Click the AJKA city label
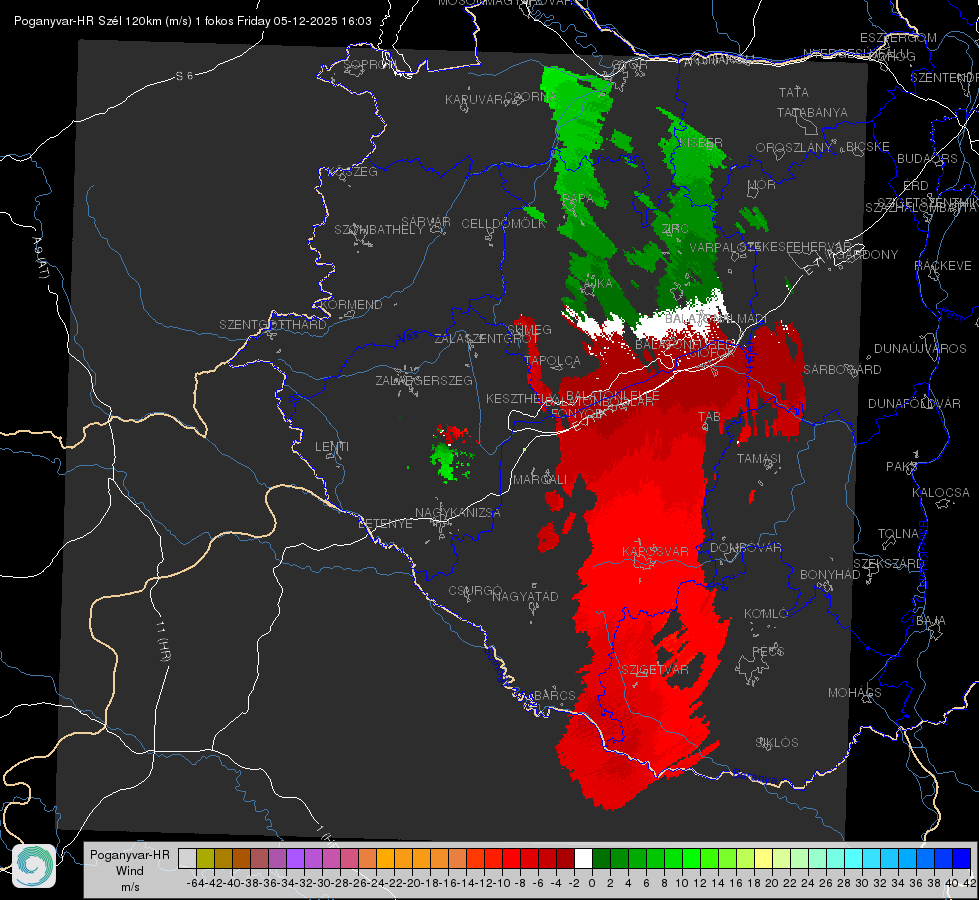The image size is (979, 900). (598, 283)
